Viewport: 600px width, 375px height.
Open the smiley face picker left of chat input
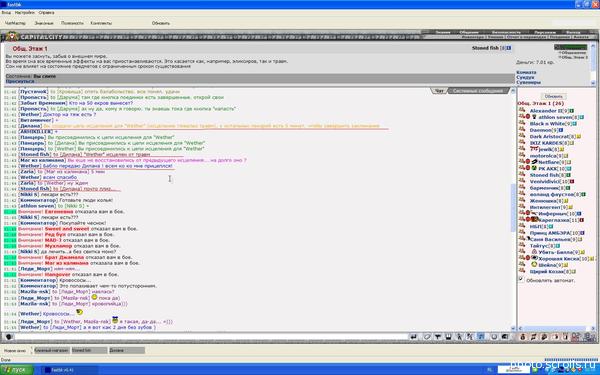point(9,337)
